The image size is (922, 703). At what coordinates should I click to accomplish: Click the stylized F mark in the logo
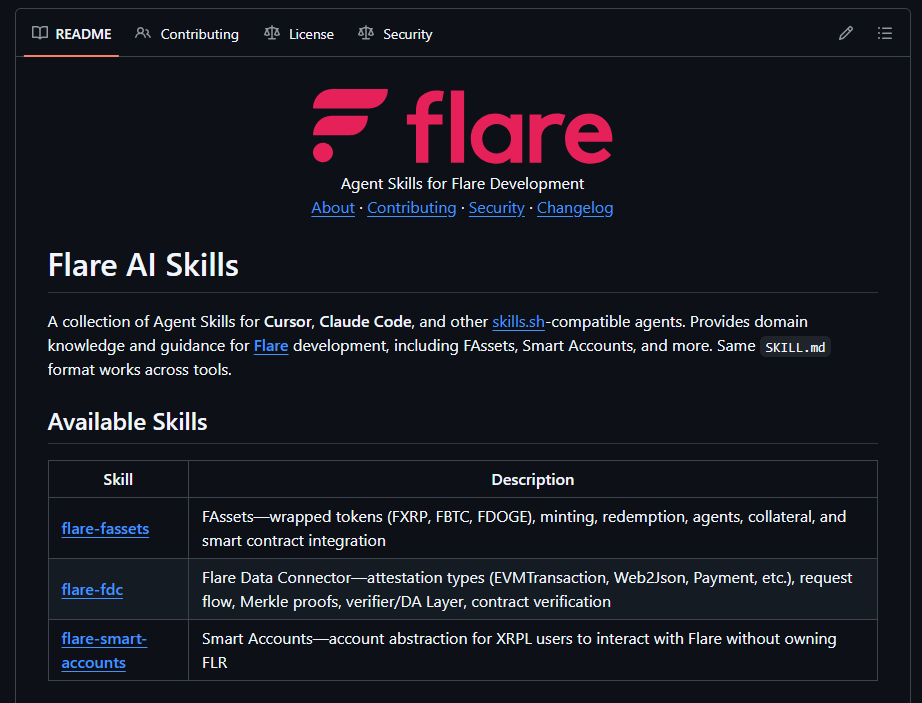point(350,125)
